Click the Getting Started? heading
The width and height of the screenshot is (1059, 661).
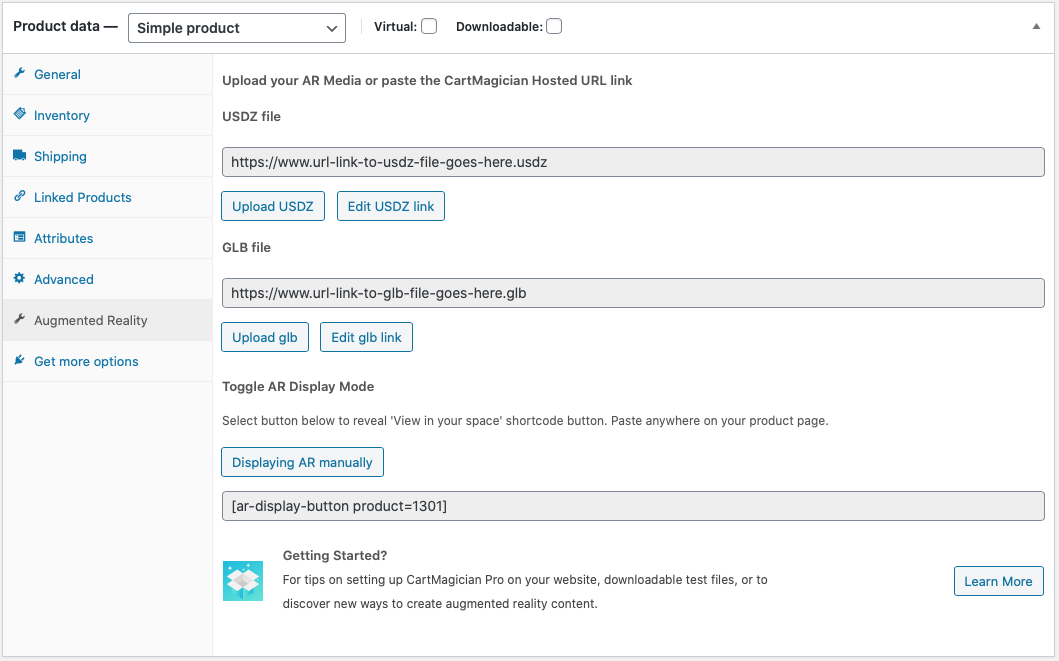pos(335,555)
